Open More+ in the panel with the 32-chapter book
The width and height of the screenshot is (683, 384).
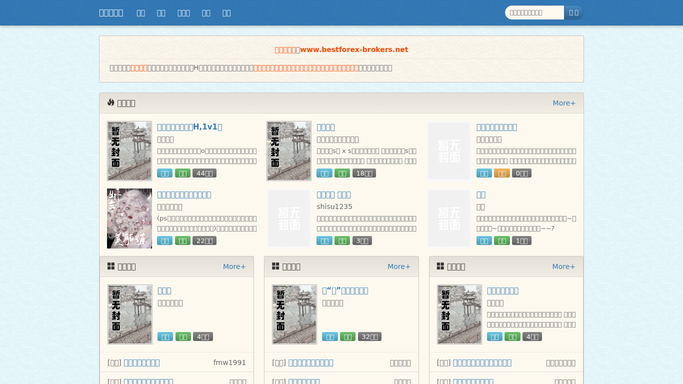[399, 266]
